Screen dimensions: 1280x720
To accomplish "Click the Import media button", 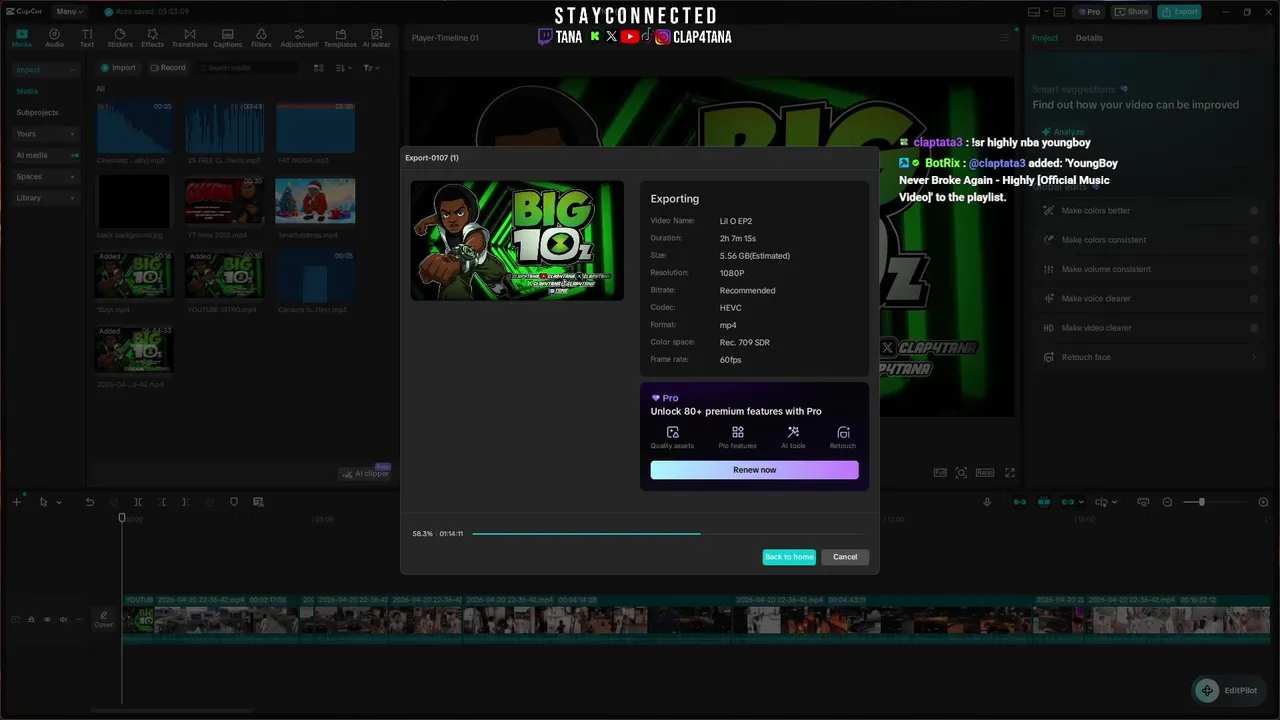I will [118, 68].
